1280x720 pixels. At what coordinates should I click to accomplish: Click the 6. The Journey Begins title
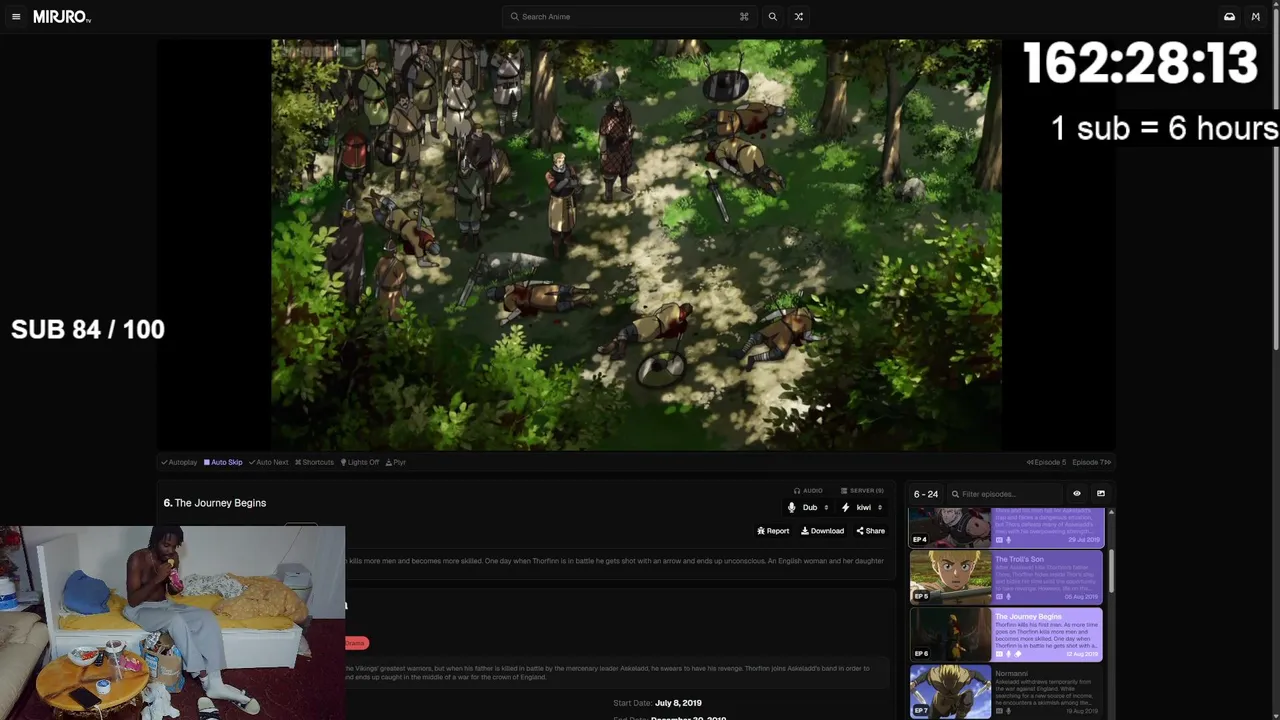coord(215,503)
